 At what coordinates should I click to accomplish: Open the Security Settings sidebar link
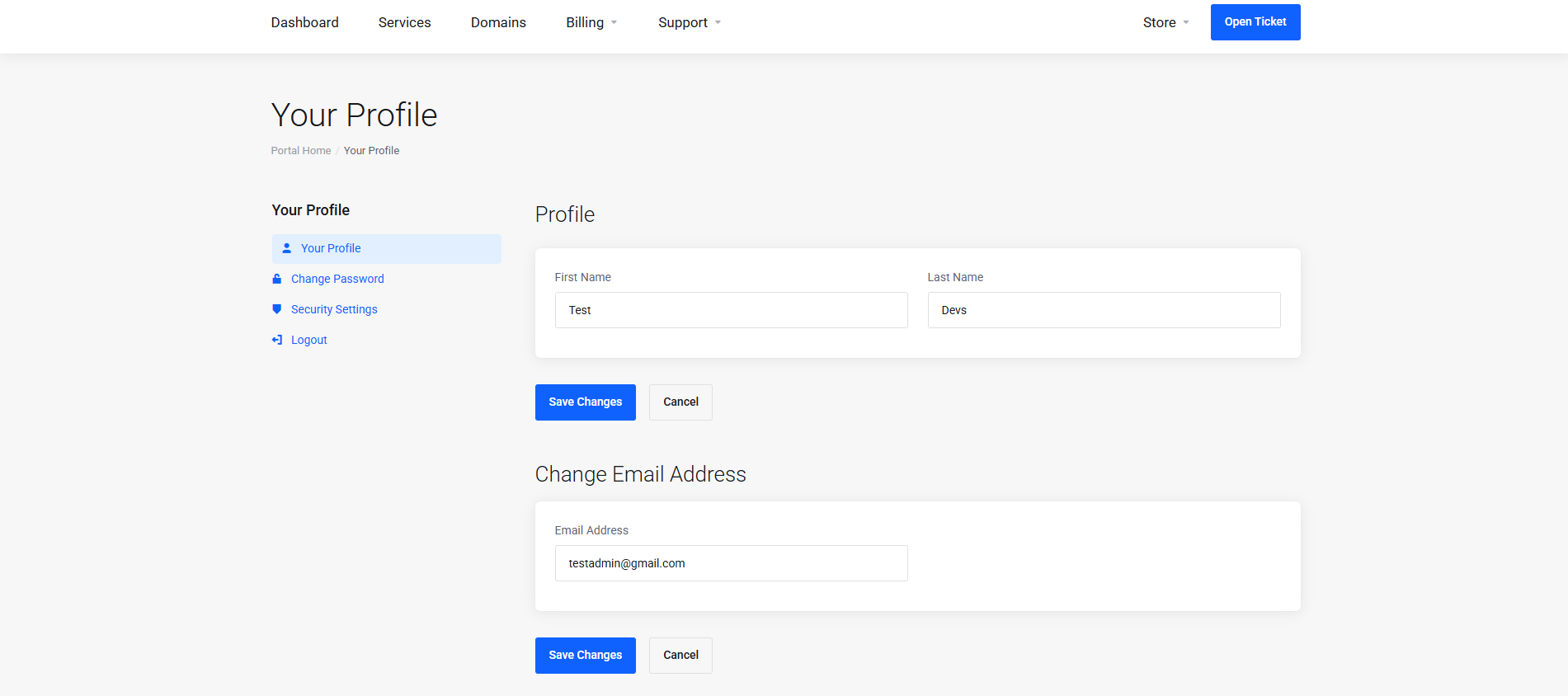334,309
